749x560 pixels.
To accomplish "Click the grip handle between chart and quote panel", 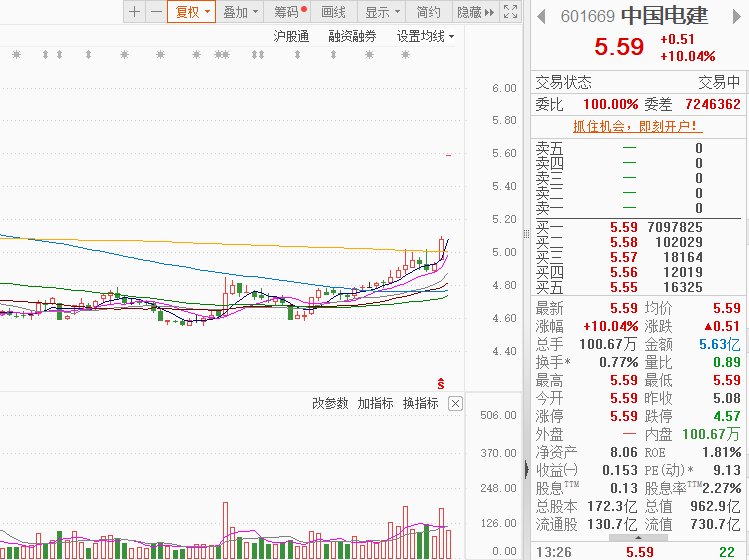I will [526, 234].
